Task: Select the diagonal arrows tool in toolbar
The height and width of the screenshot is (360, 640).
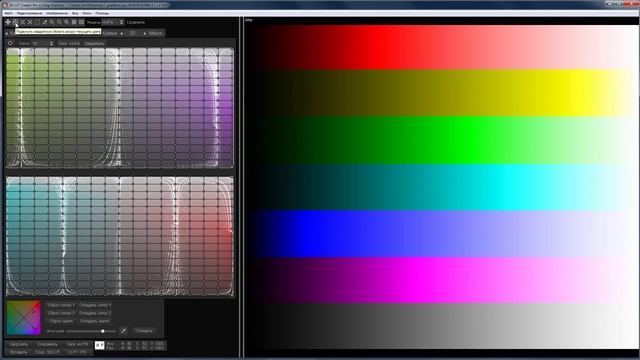Action: pyautogui.click(x=30, y=22)
